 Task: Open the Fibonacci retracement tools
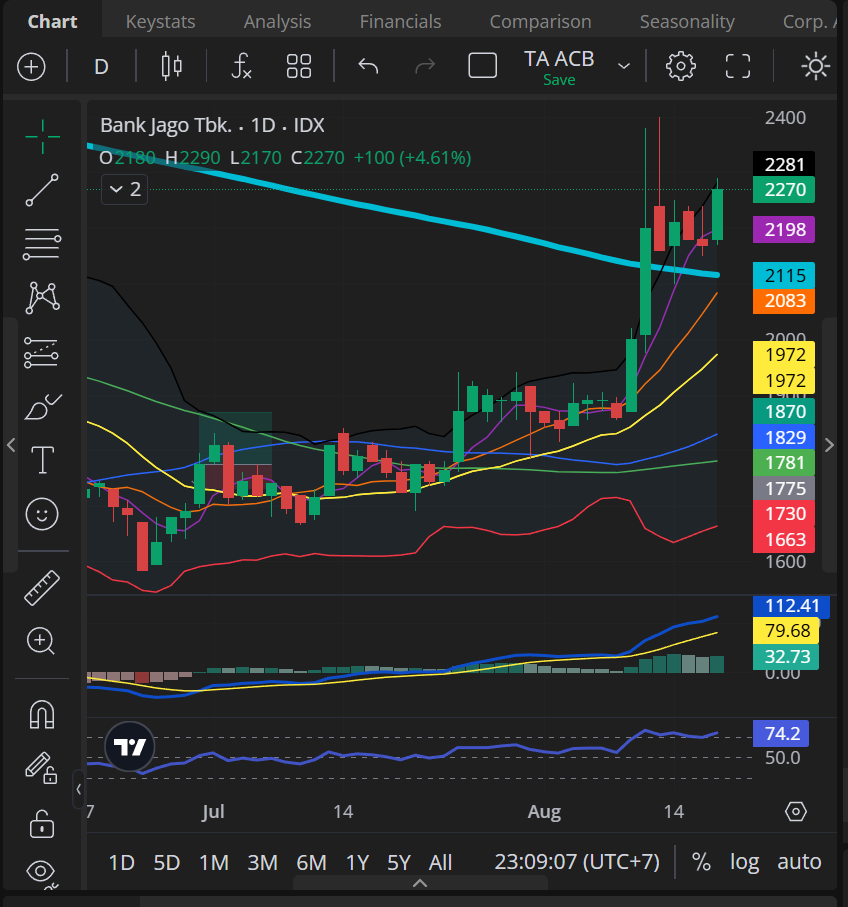tap(42, 244)
